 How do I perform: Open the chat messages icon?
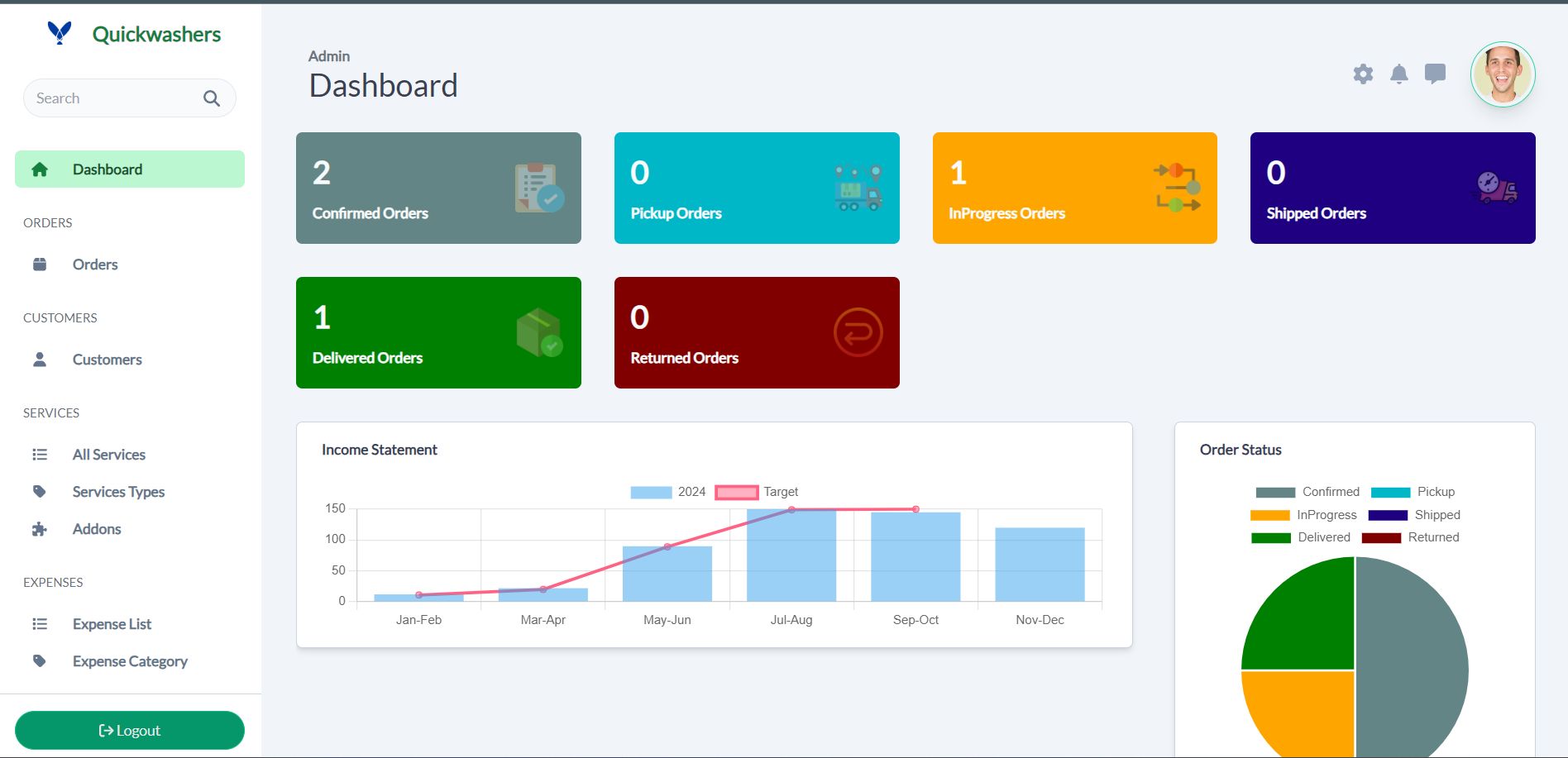1435,74
